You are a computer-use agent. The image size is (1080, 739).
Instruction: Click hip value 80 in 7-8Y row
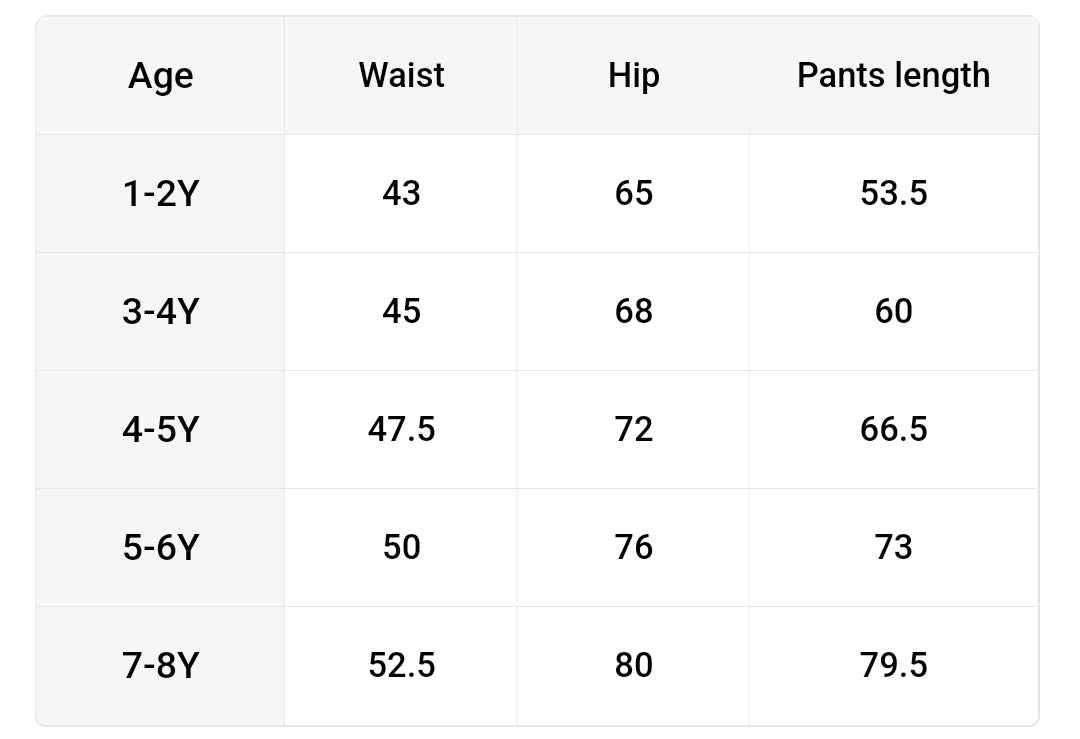[x=634, y=665]
